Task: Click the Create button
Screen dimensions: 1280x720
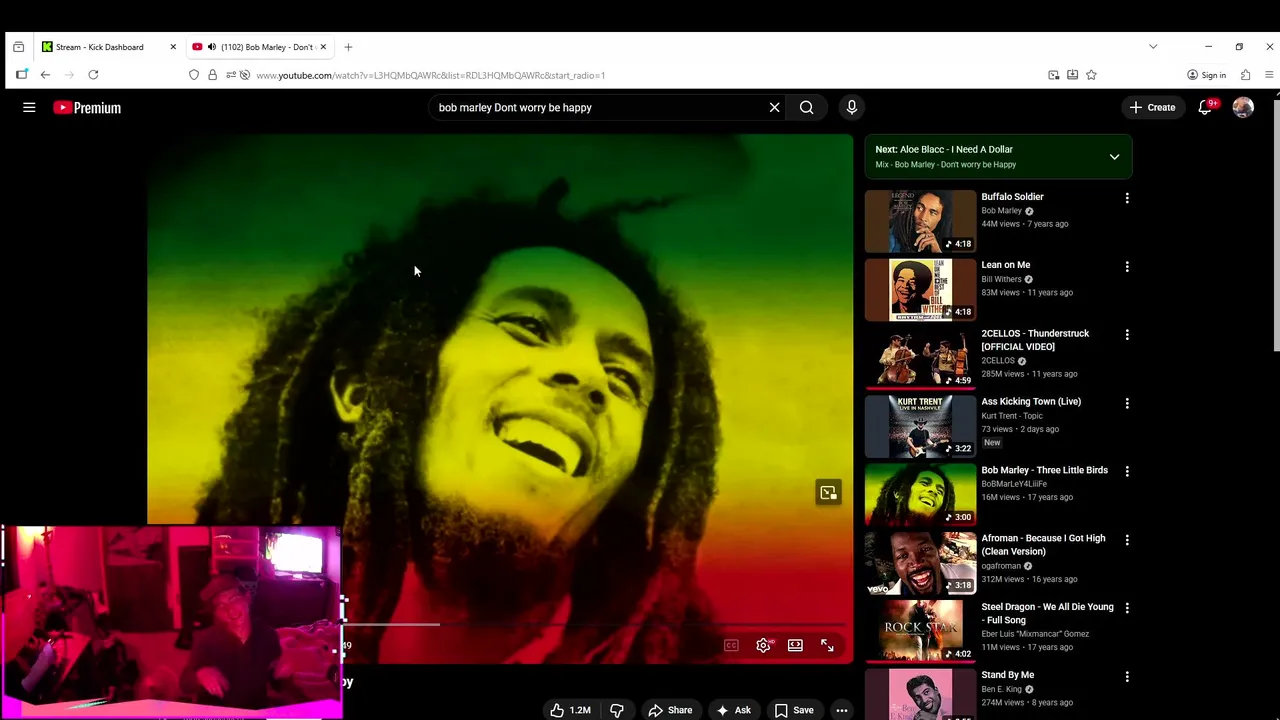Action: pyautogui.click(x=1153, y=107)
